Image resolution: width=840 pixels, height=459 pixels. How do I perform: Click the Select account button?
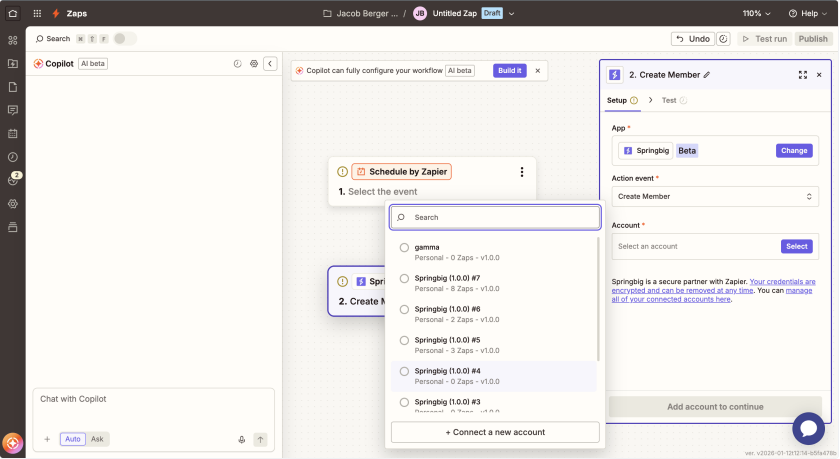[x=797, y=246]
